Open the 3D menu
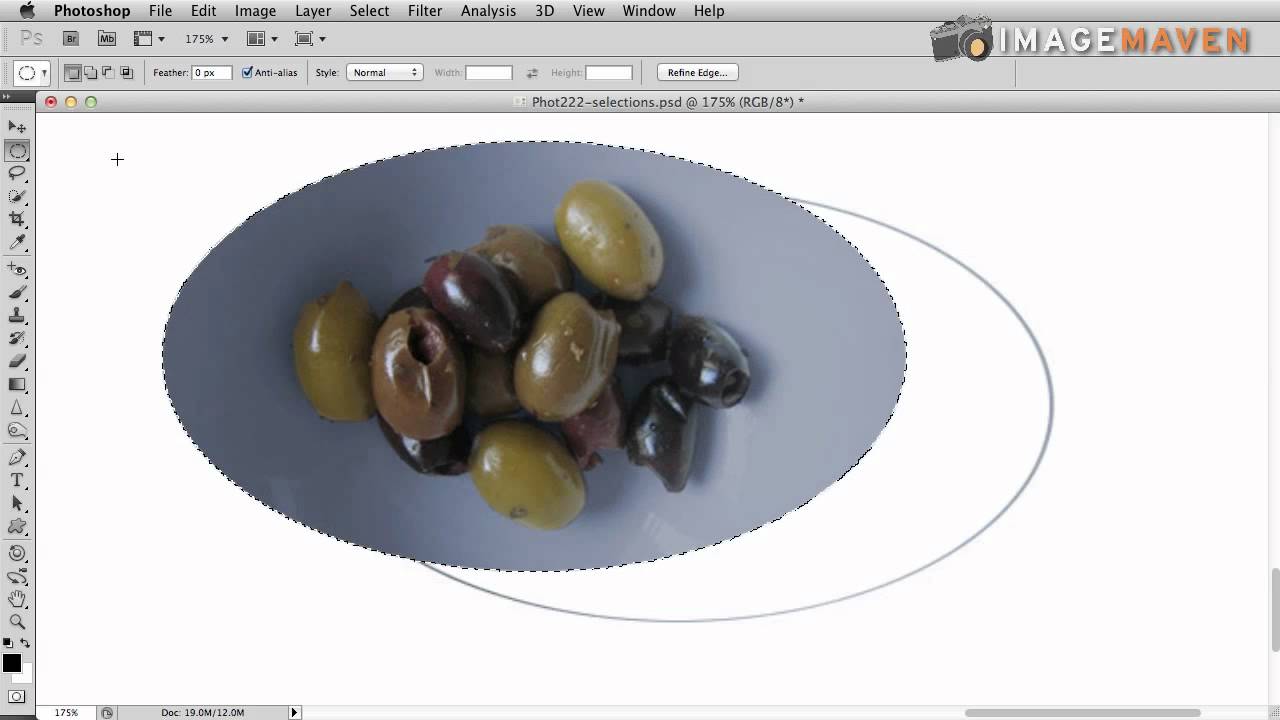Viewport: 1280px width, 720px height. pos(544,11)
